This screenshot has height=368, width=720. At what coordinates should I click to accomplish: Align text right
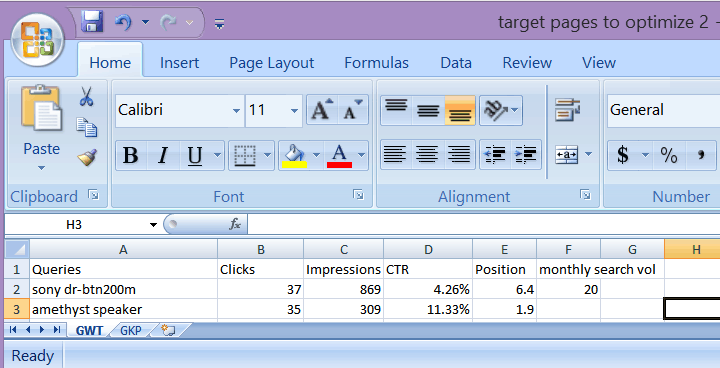pos(459,155)
